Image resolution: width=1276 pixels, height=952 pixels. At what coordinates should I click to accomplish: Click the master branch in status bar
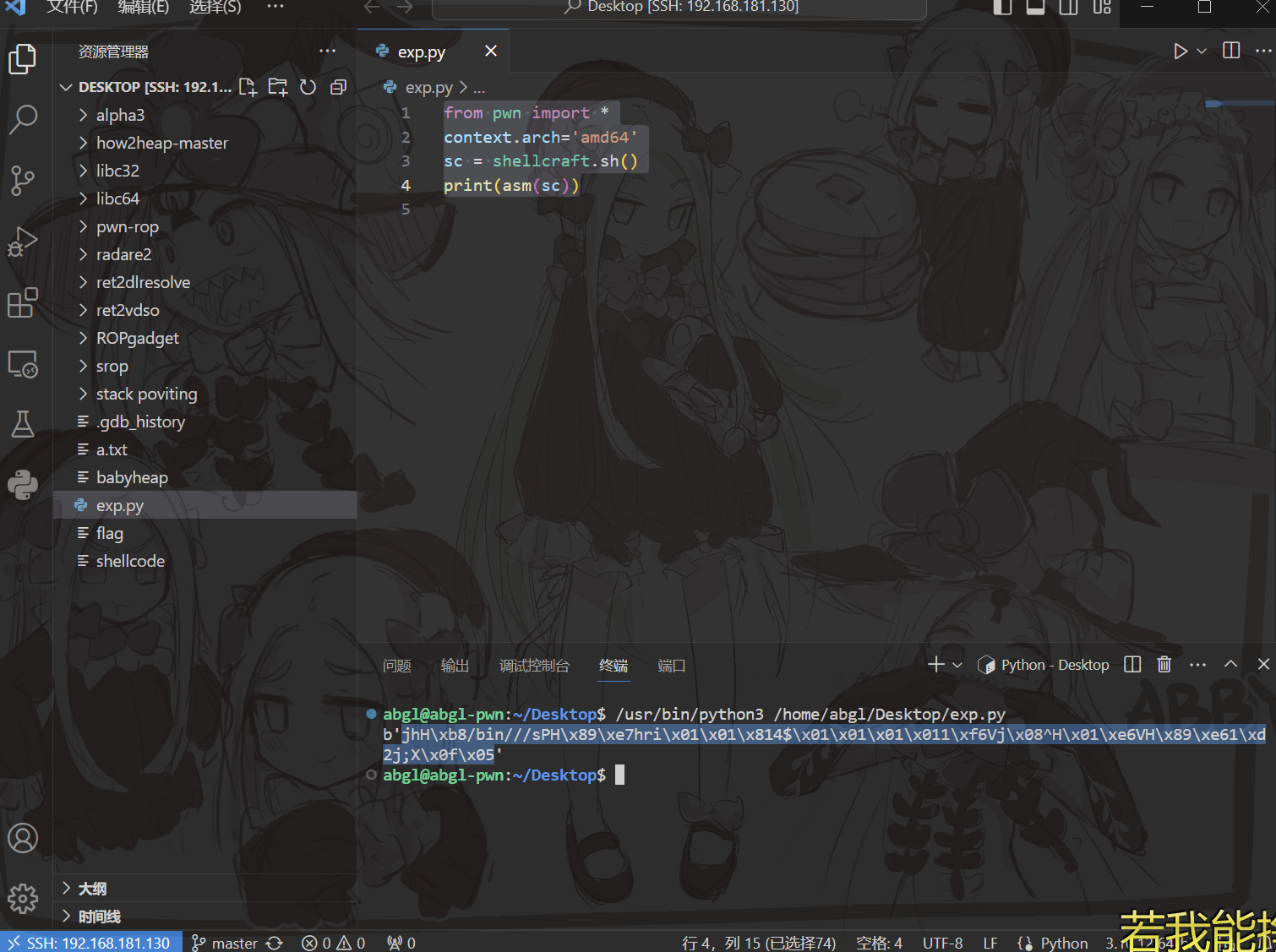[226, 943]
